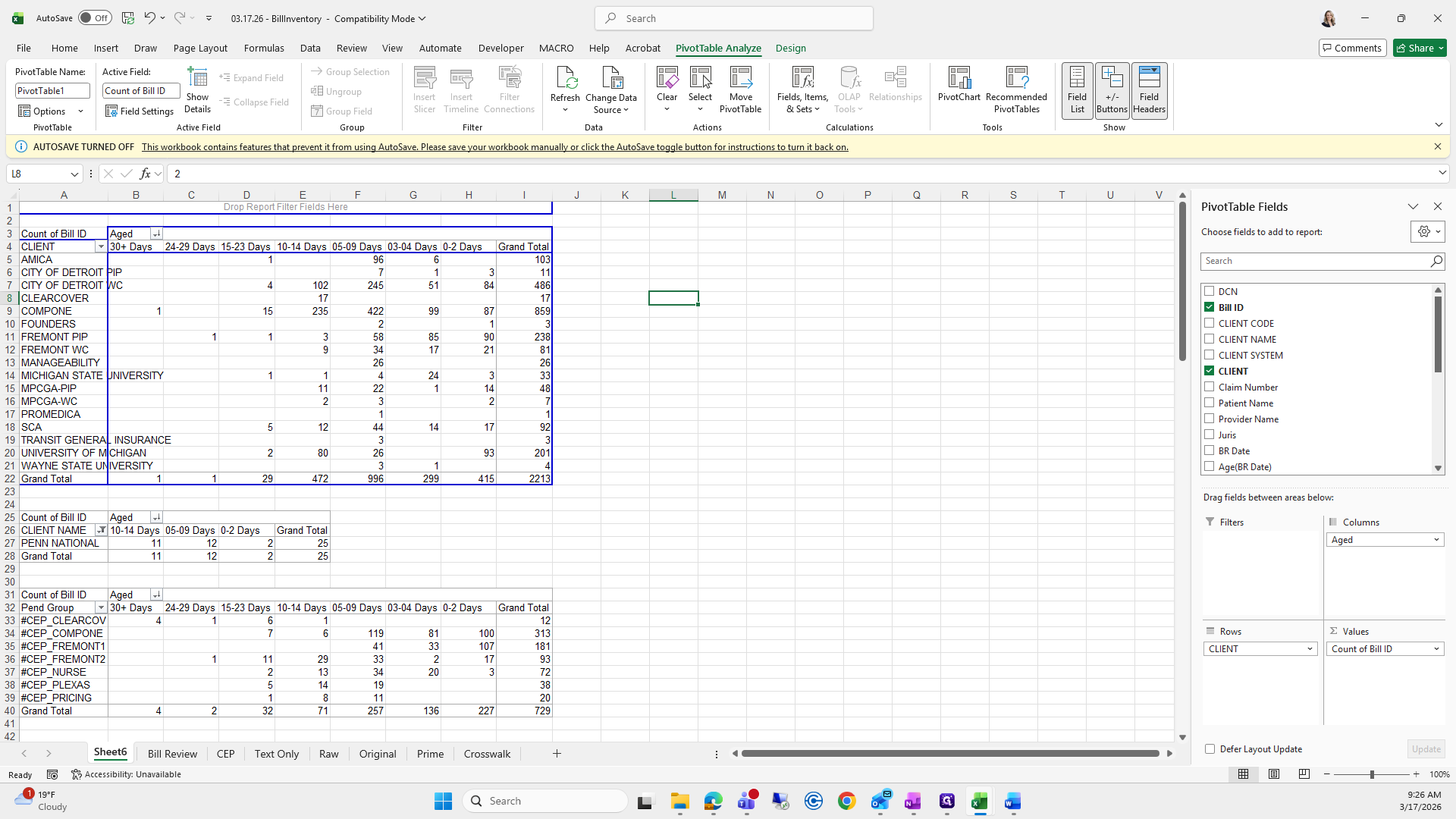The width and height of the screenshot is (1456, 819).
Task: Uncheck the Bill ID field checkbox
Action: [1210, 307]
